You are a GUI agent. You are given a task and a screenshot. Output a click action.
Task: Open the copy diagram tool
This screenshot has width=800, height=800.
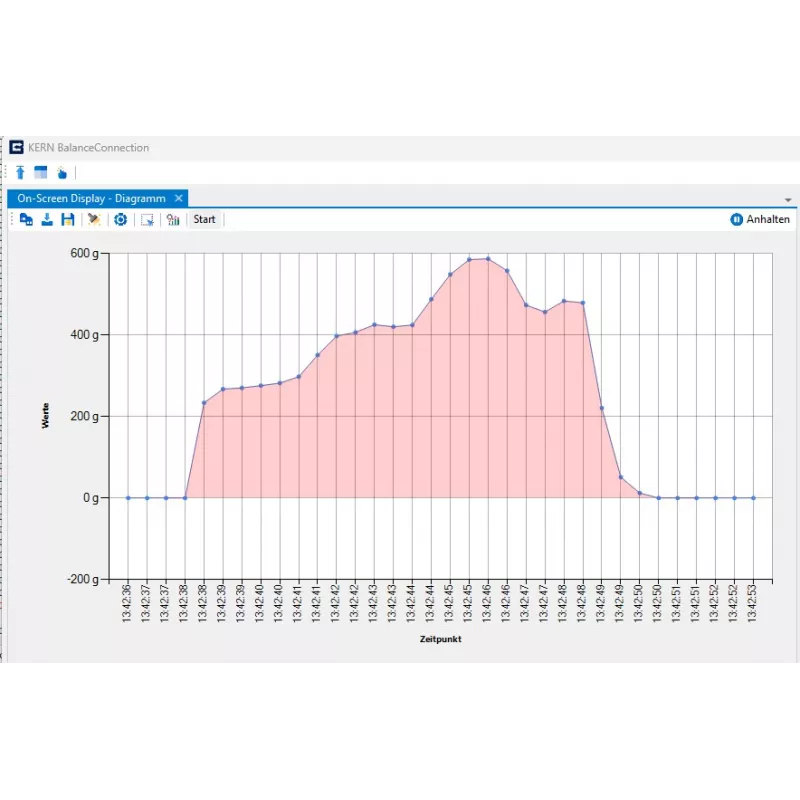[26, 219]
